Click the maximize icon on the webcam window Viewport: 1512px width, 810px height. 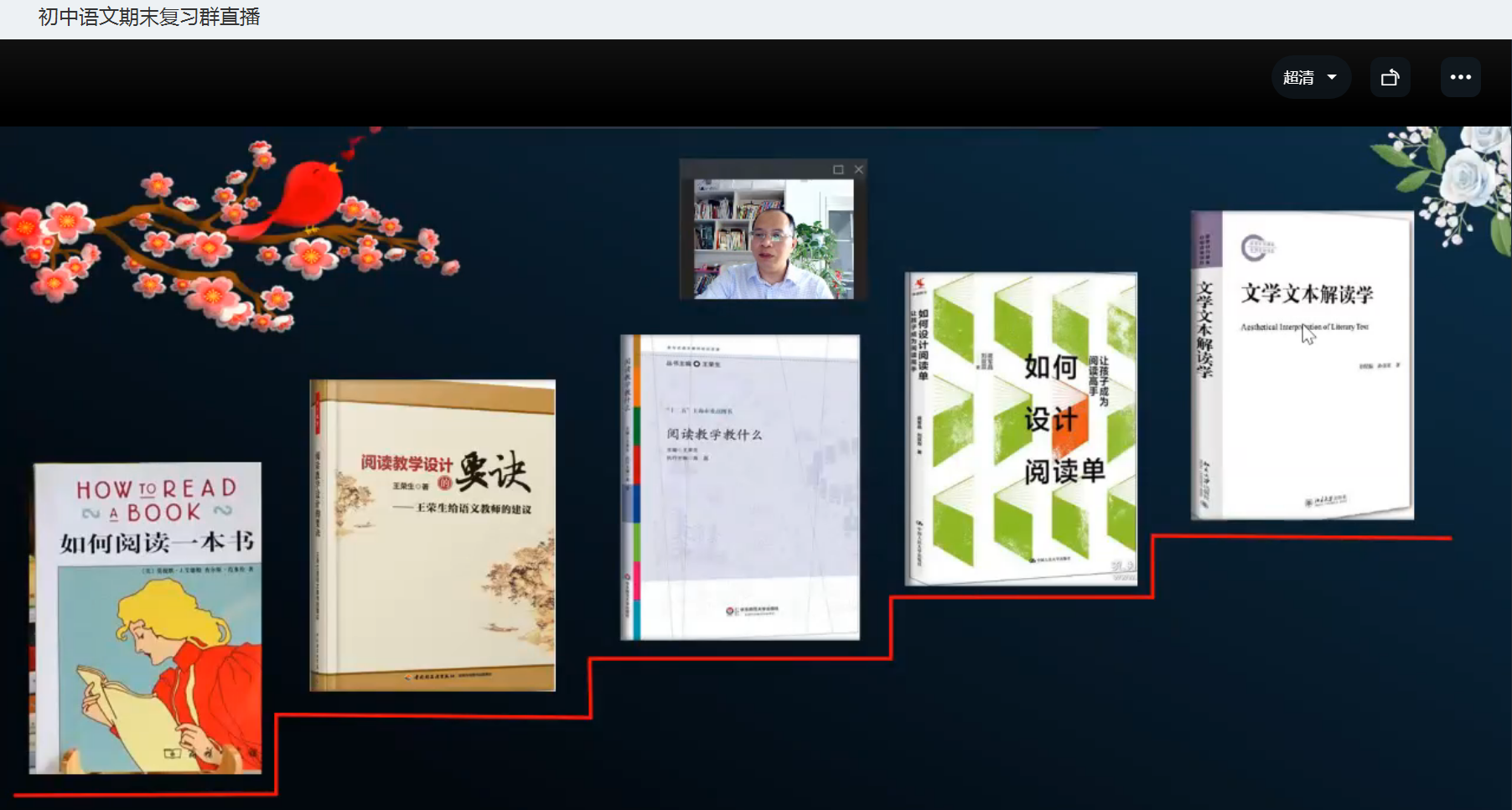(838, 169)
